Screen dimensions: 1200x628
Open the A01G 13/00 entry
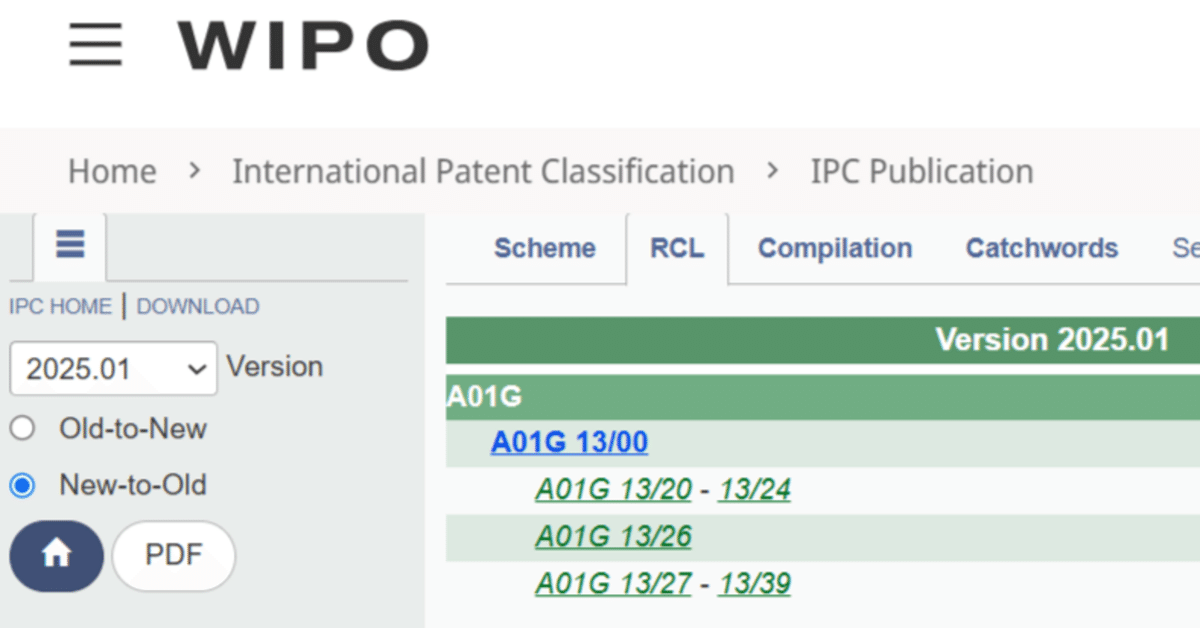[x=569, y=442]
